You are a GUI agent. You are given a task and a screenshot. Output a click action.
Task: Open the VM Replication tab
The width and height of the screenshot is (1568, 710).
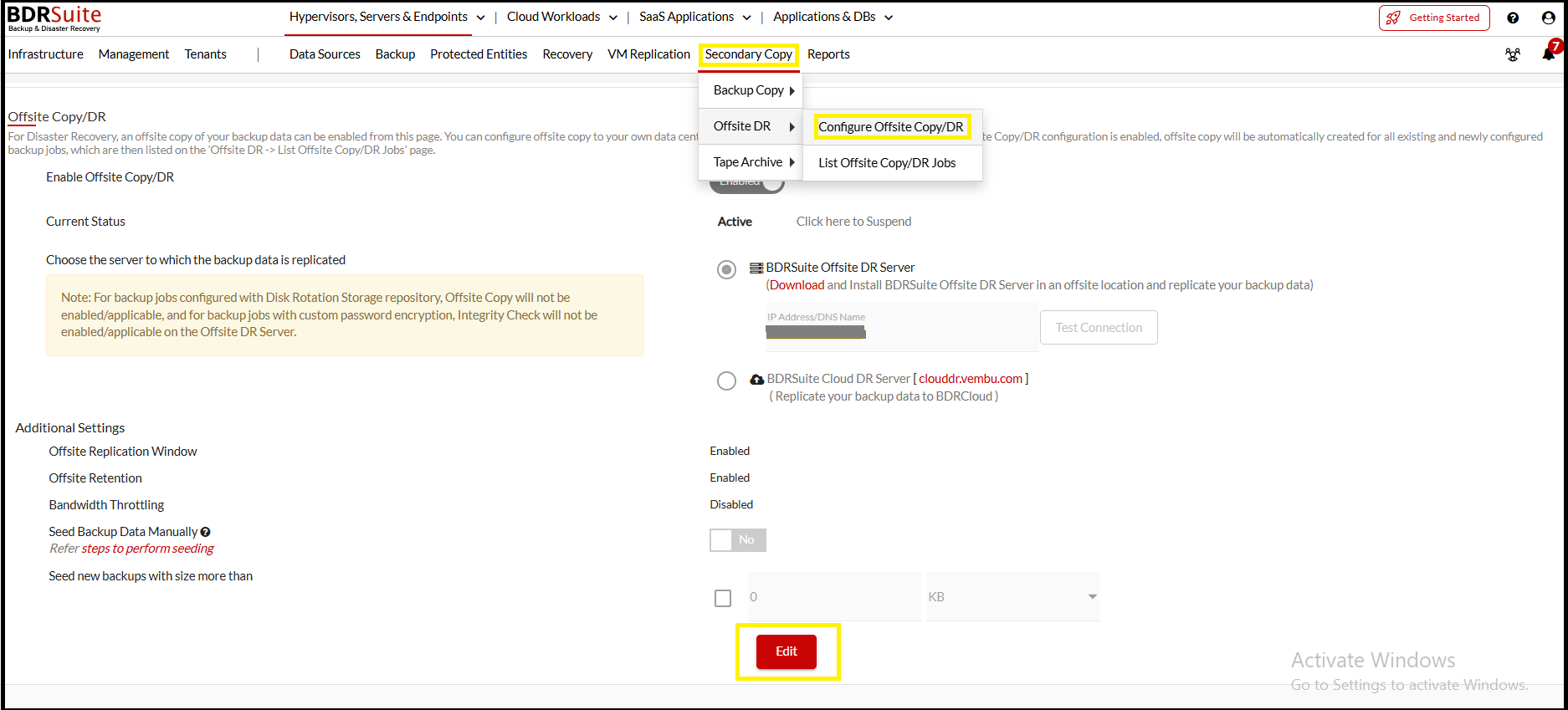coord(648,54)
